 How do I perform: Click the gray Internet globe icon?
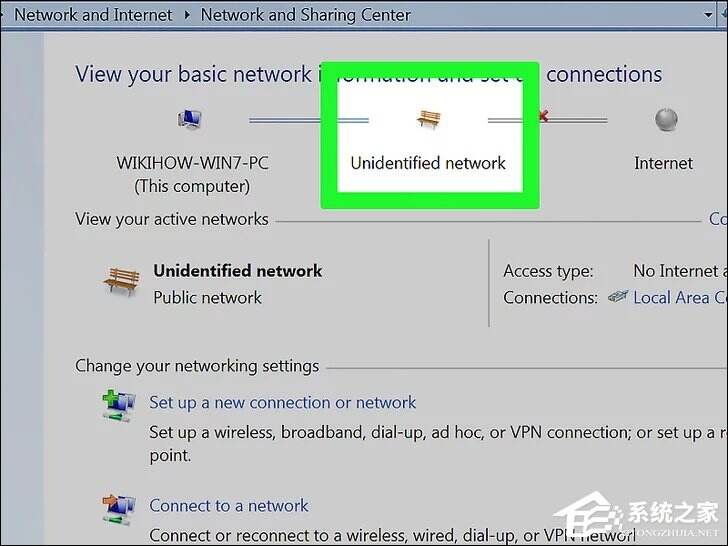(x=666, y=119)
